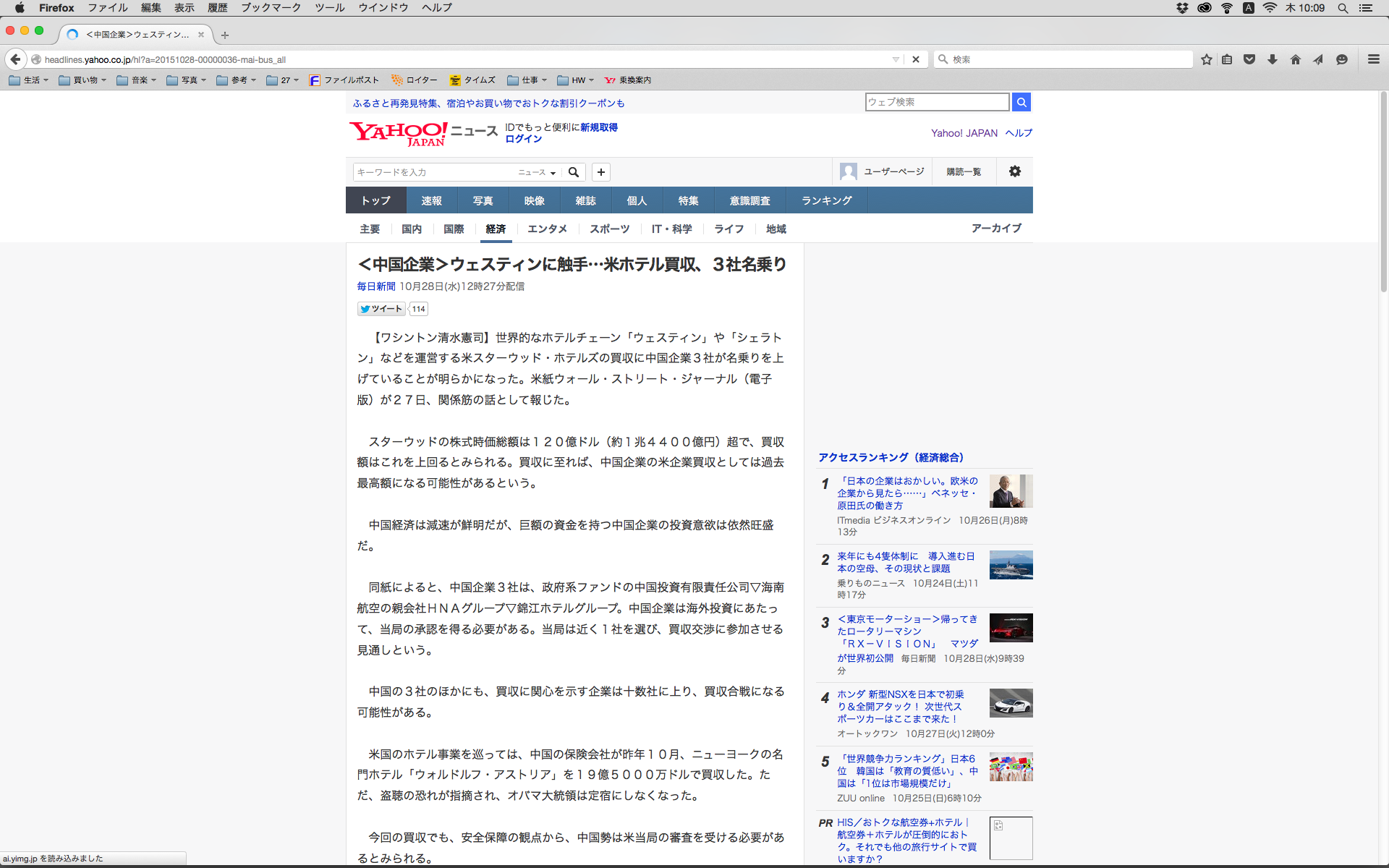The height and width of the screenshot is (868, 1389).
Task: Open Firefox hamburger menu
Action: click(1373, 59)
